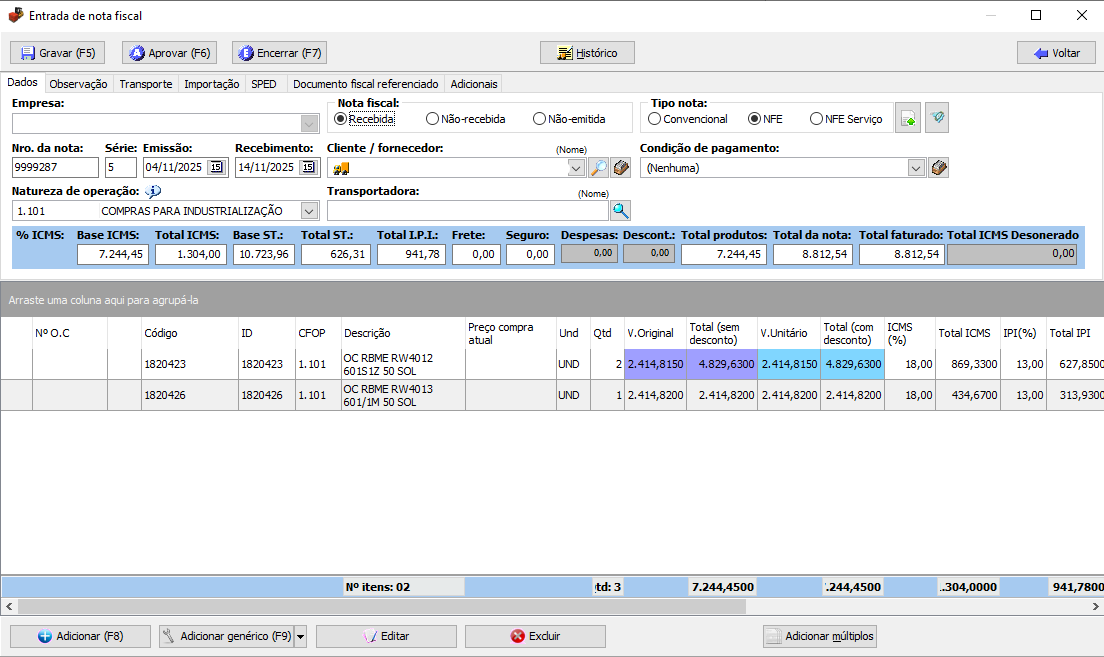Click the Emissão date calendar icon

(x=216, y=168)
